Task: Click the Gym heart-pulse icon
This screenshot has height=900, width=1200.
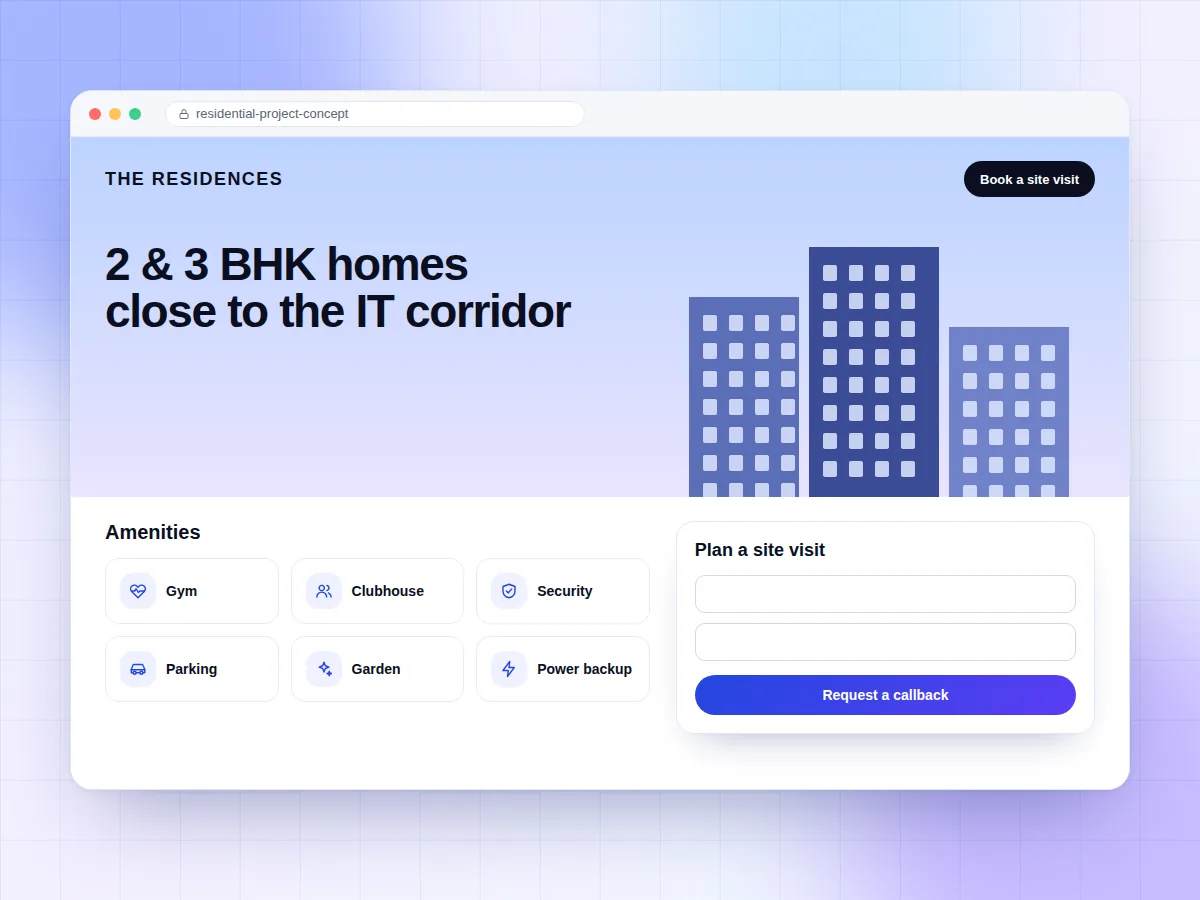Action: [138, 591]
